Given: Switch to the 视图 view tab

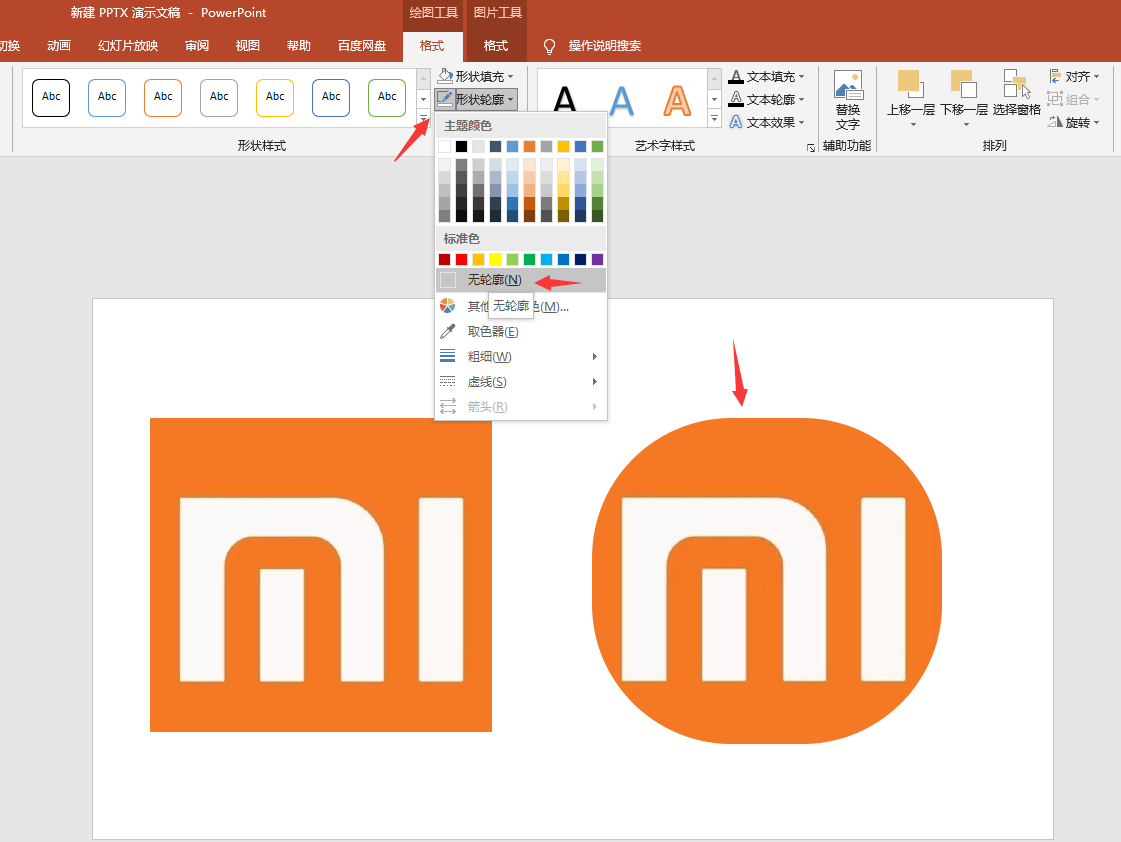Looking at the screenshot, I should (247, 46).
